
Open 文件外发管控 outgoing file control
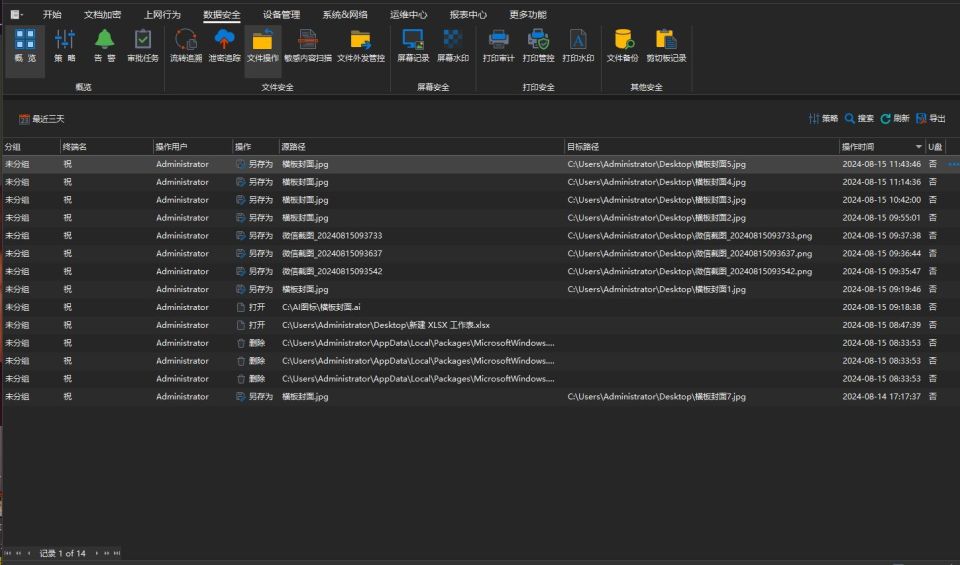click(x=361, y=47)
